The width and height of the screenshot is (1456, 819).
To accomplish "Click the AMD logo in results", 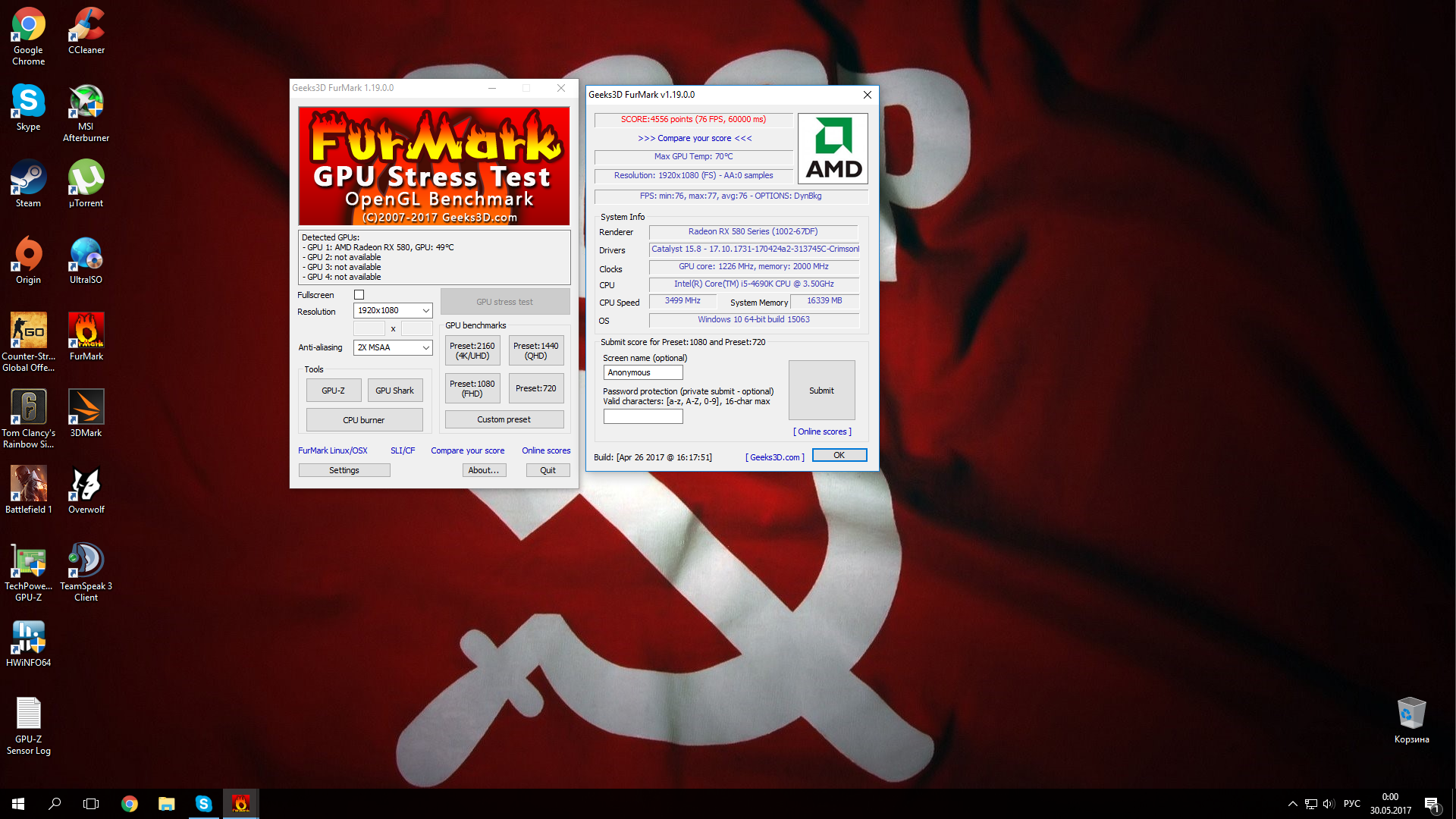I will click(833, 149).
